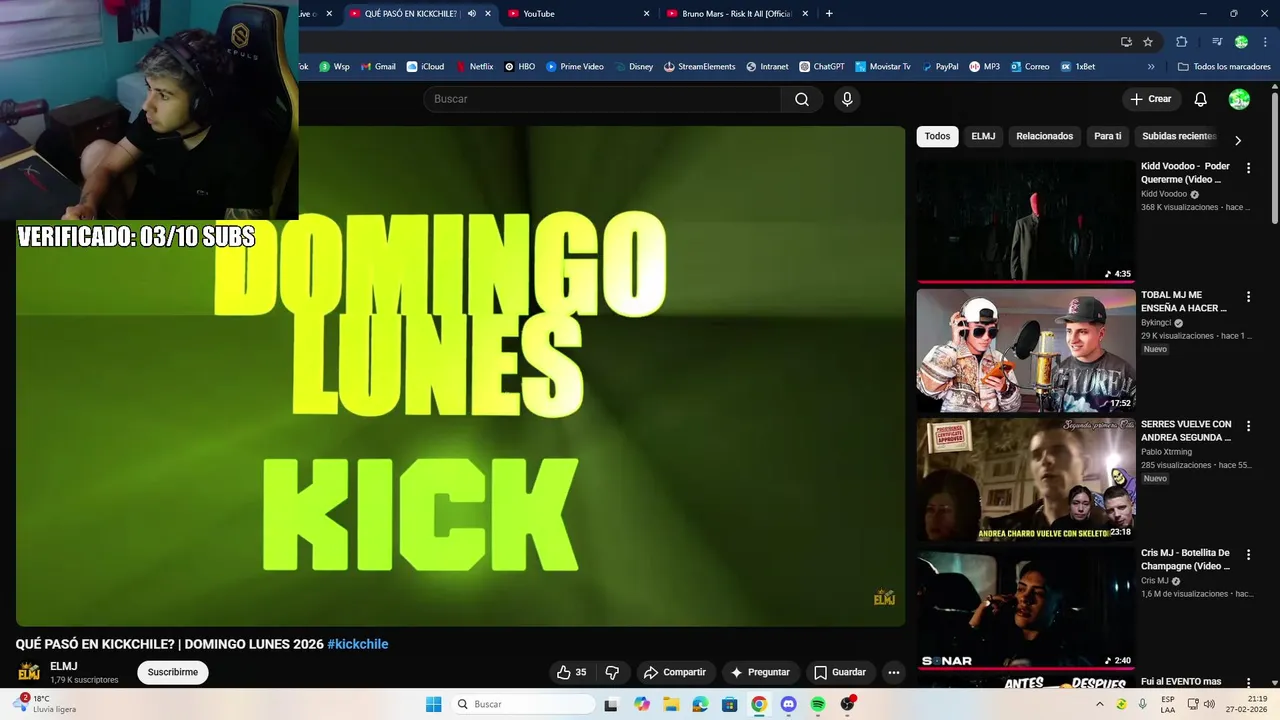Open the #kickchile hashtag link
The width and height of the screenshot is (1280, 720).
[x=357, y=644]
